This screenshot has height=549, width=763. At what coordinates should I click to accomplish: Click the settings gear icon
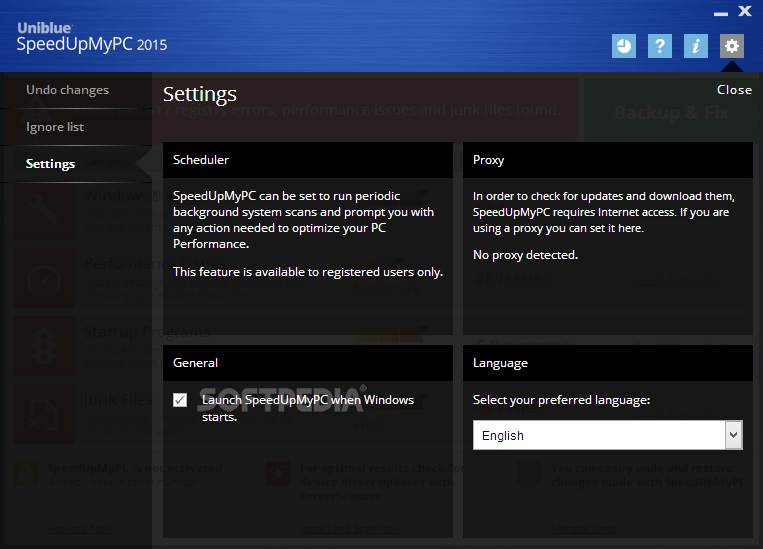732,46
